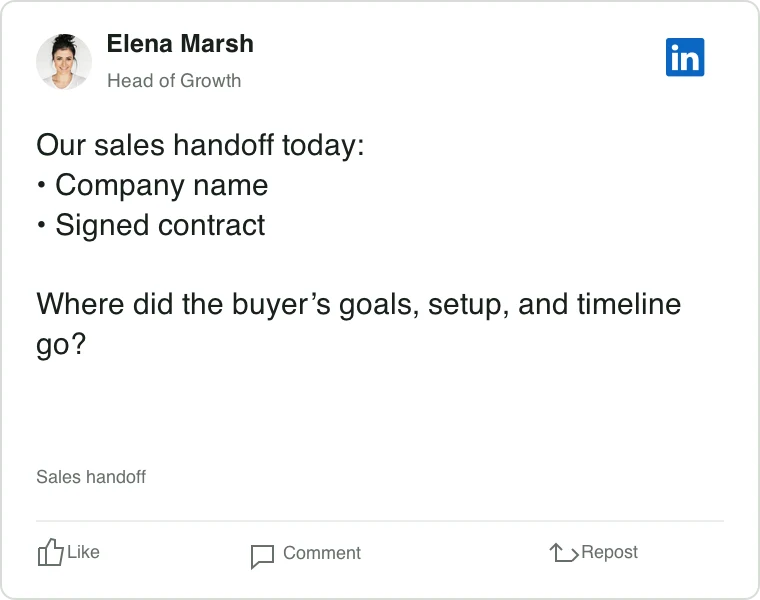This screenshot has width=760, height=600.
Task: Open Elena Marsh's profile photo
Action: click(x=64, y=62)
